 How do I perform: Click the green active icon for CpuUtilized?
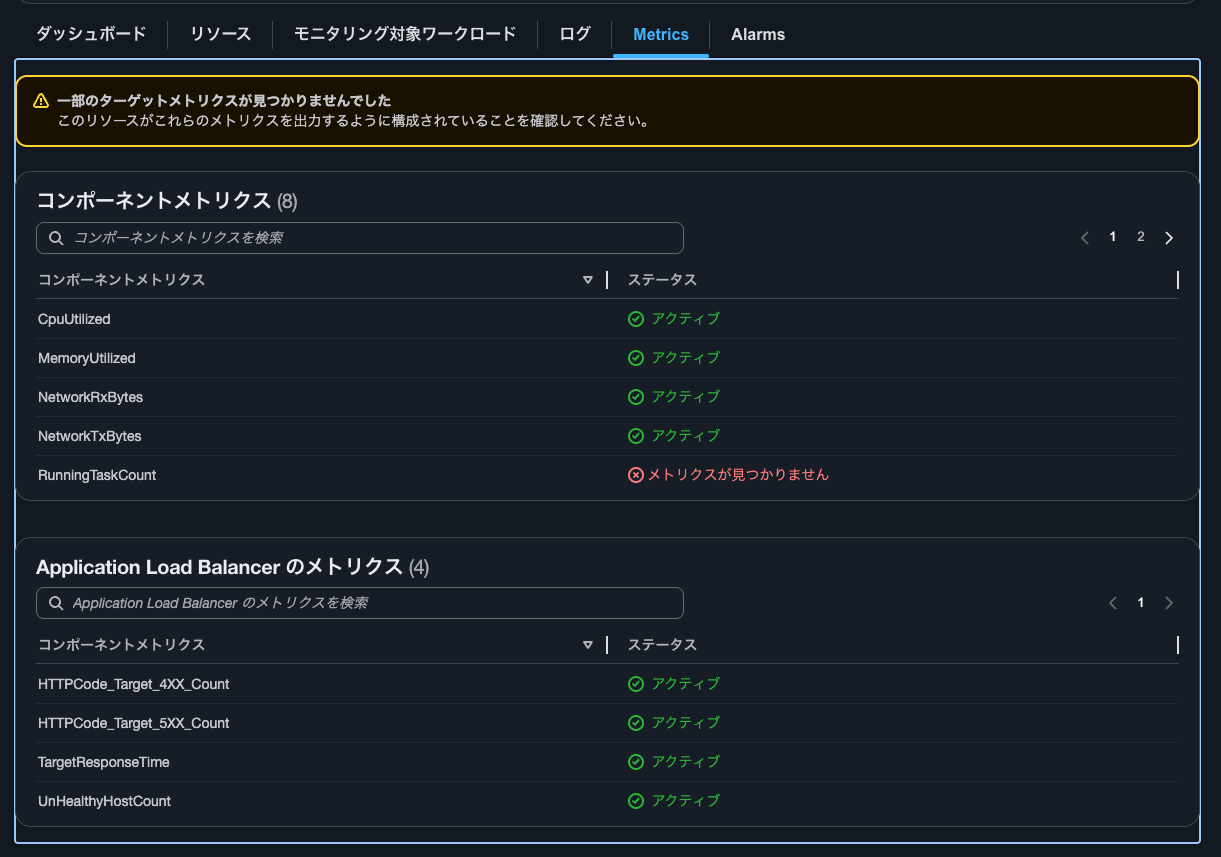635,319
